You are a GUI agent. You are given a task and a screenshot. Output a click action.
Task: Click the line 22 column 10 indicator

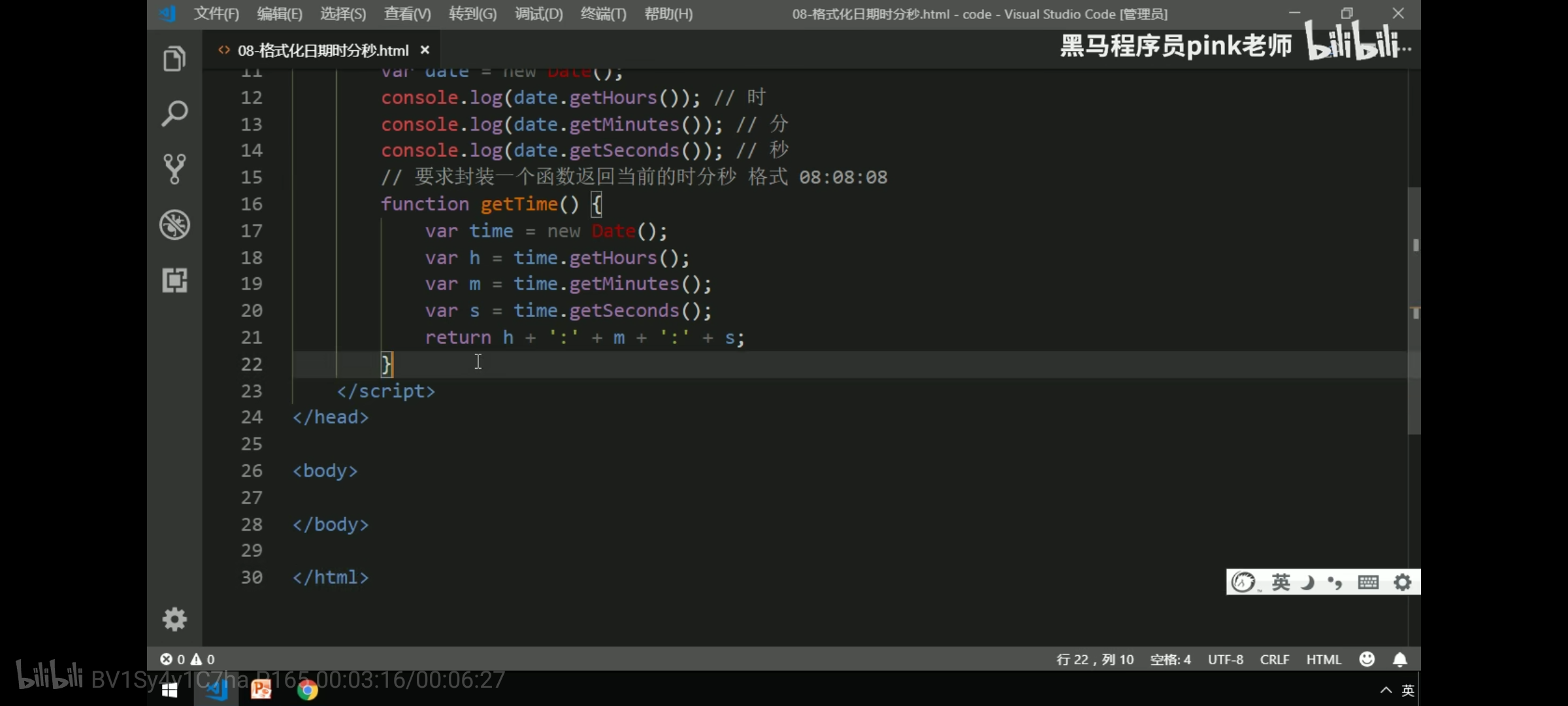click(x=1095, y=660)
